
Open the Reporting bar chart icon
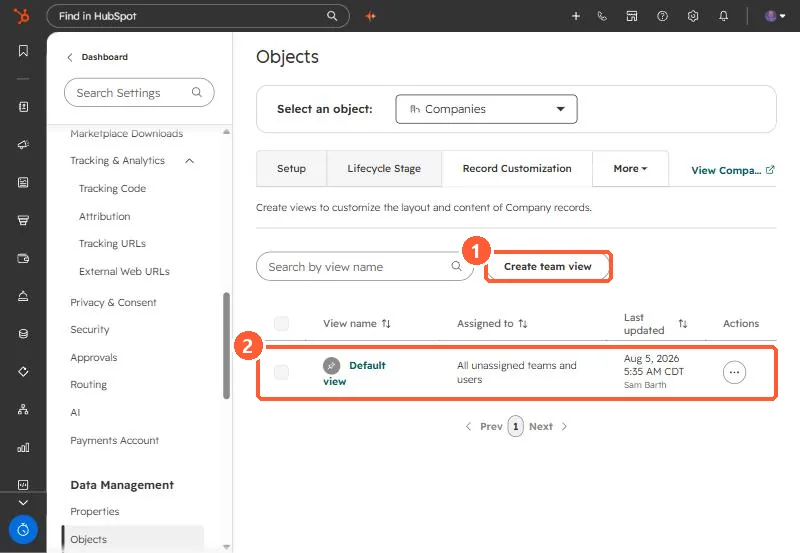(23, 447)
